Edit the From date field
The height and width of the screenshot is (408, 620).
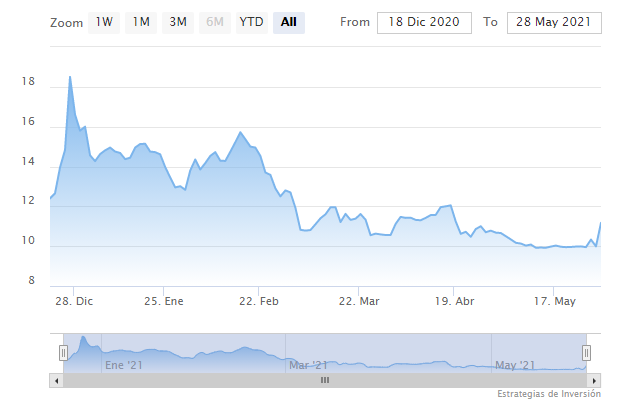click(424, 23)
